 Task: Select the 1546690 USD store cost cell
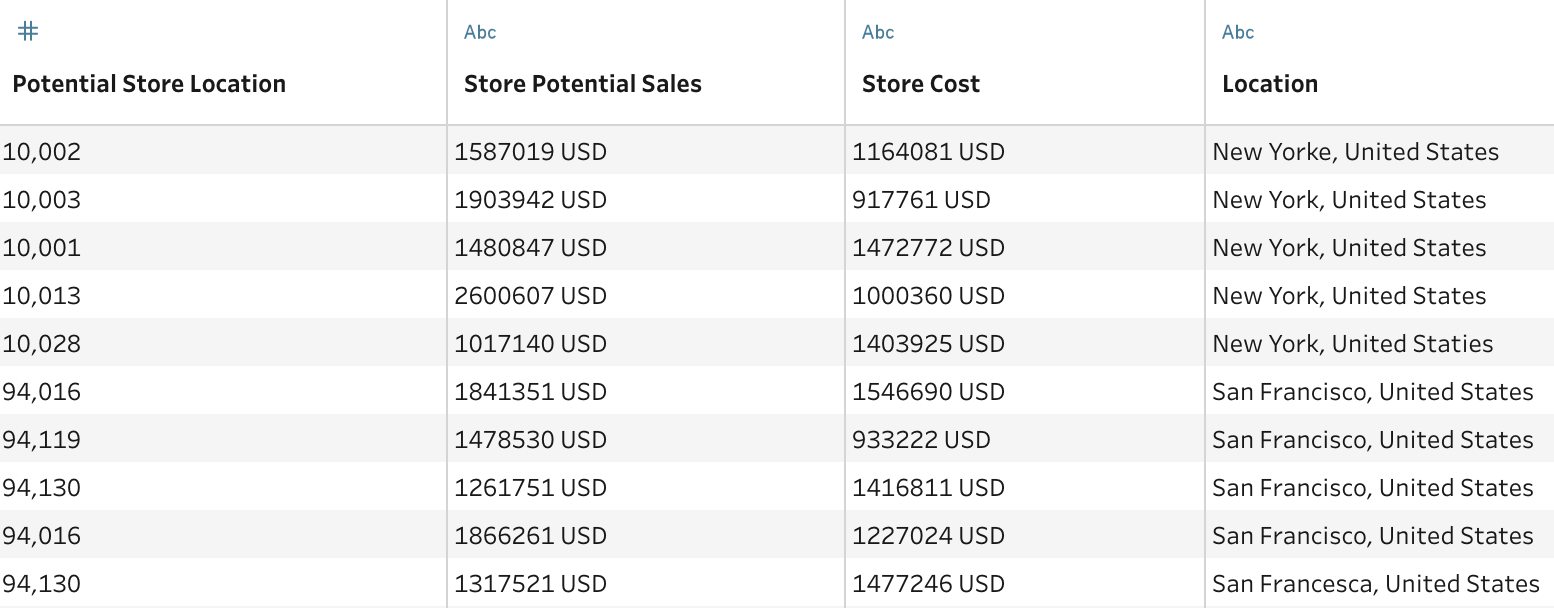tap(928, 392)
